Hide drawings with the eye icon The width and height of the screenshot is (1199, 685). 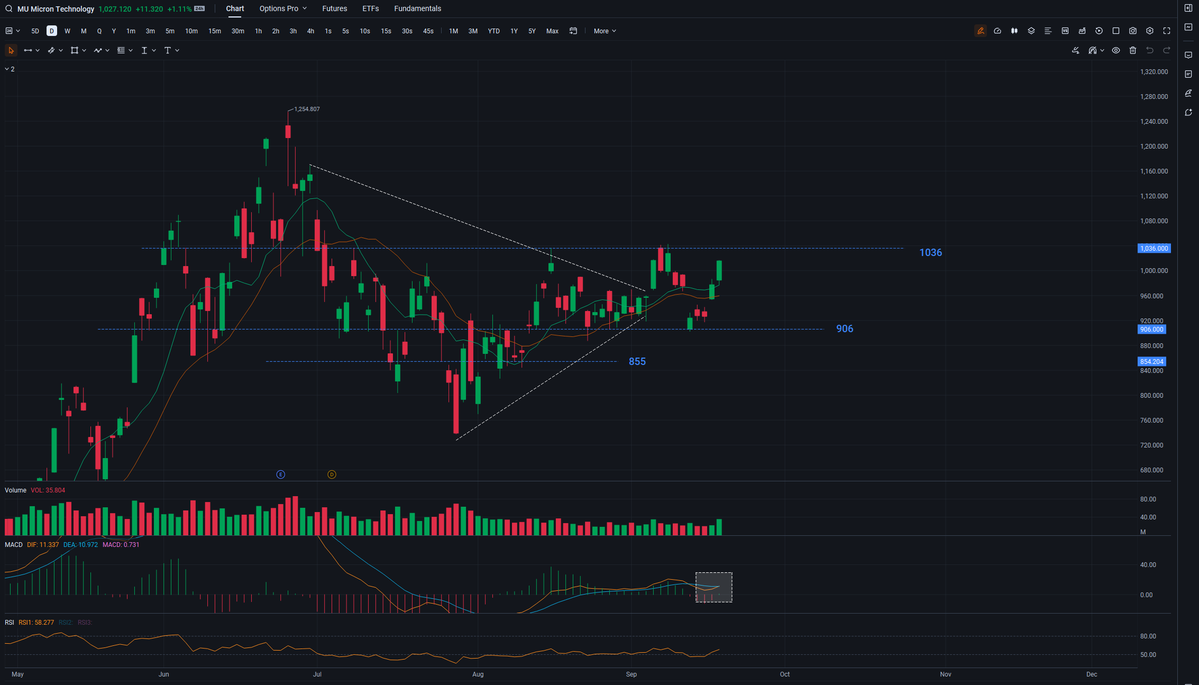pos(1116,50)
